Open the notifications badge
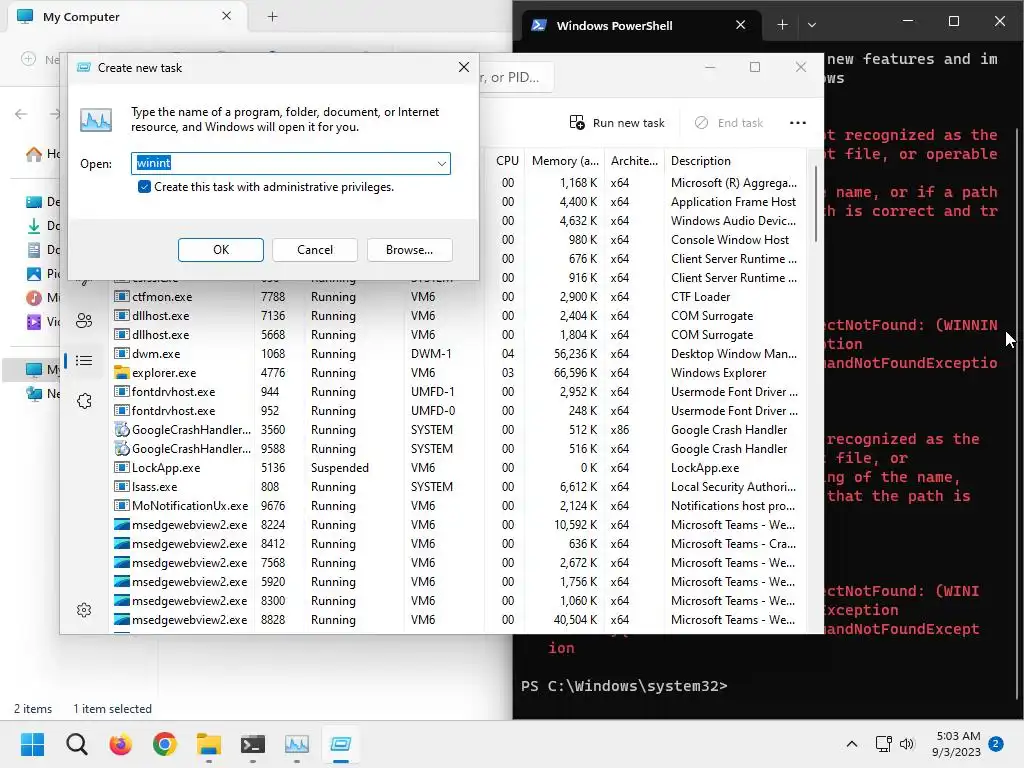Image resolution: width=1024 pixels, height=768 pixels. pyautogui.click(x=996, y=744)
